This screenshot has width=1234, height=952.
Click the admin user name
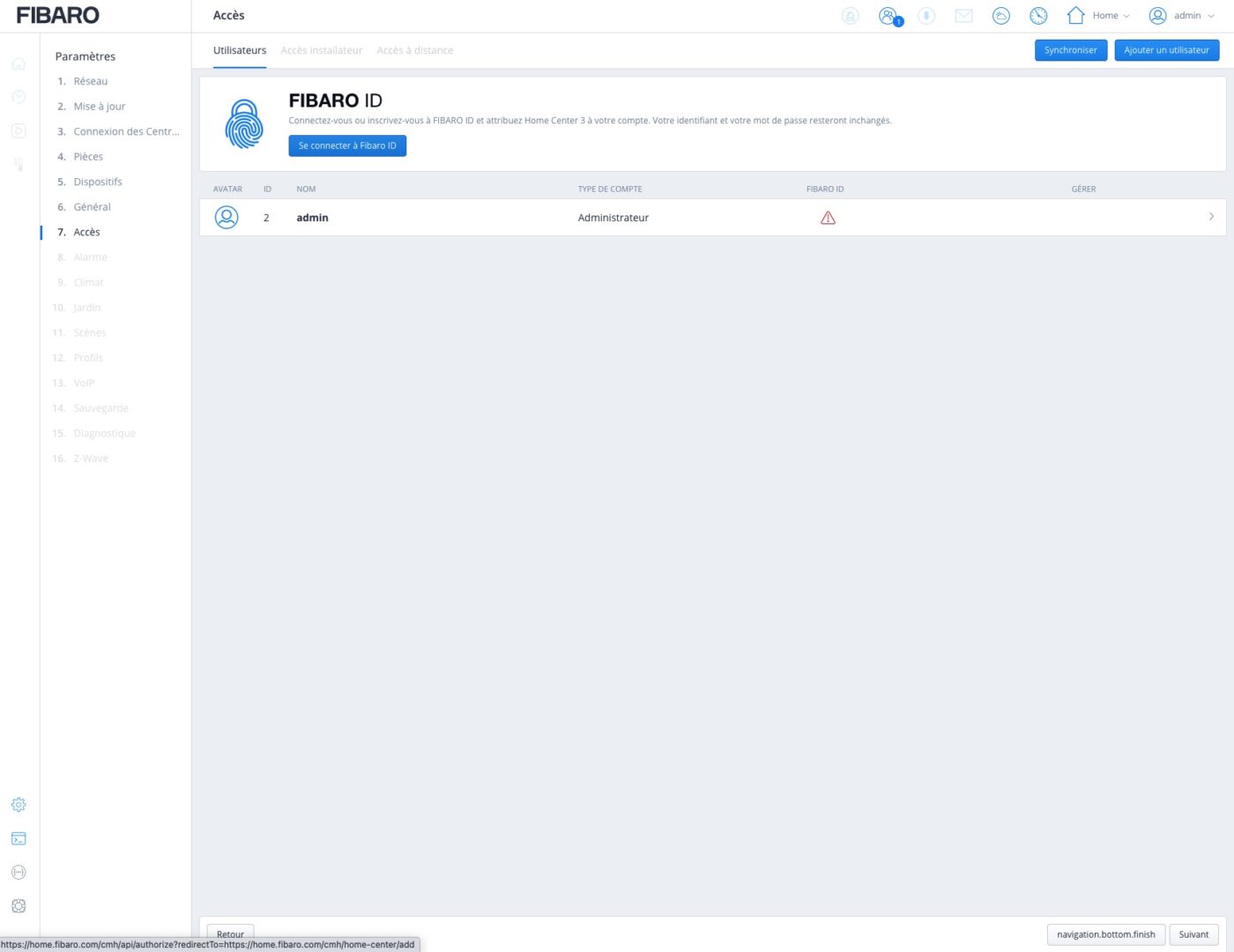[312, 218]
